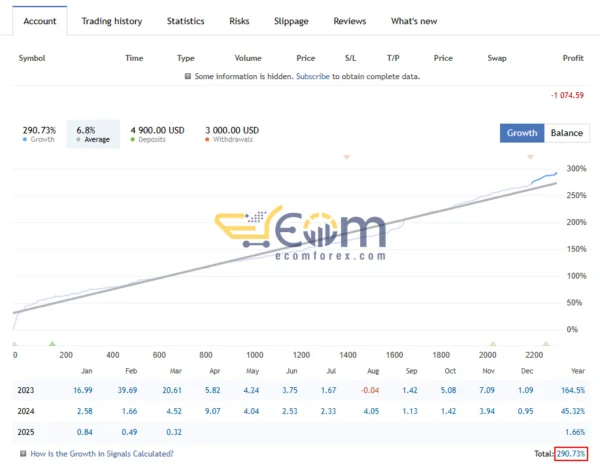Switch to the Statistics tab

[185, 21]
